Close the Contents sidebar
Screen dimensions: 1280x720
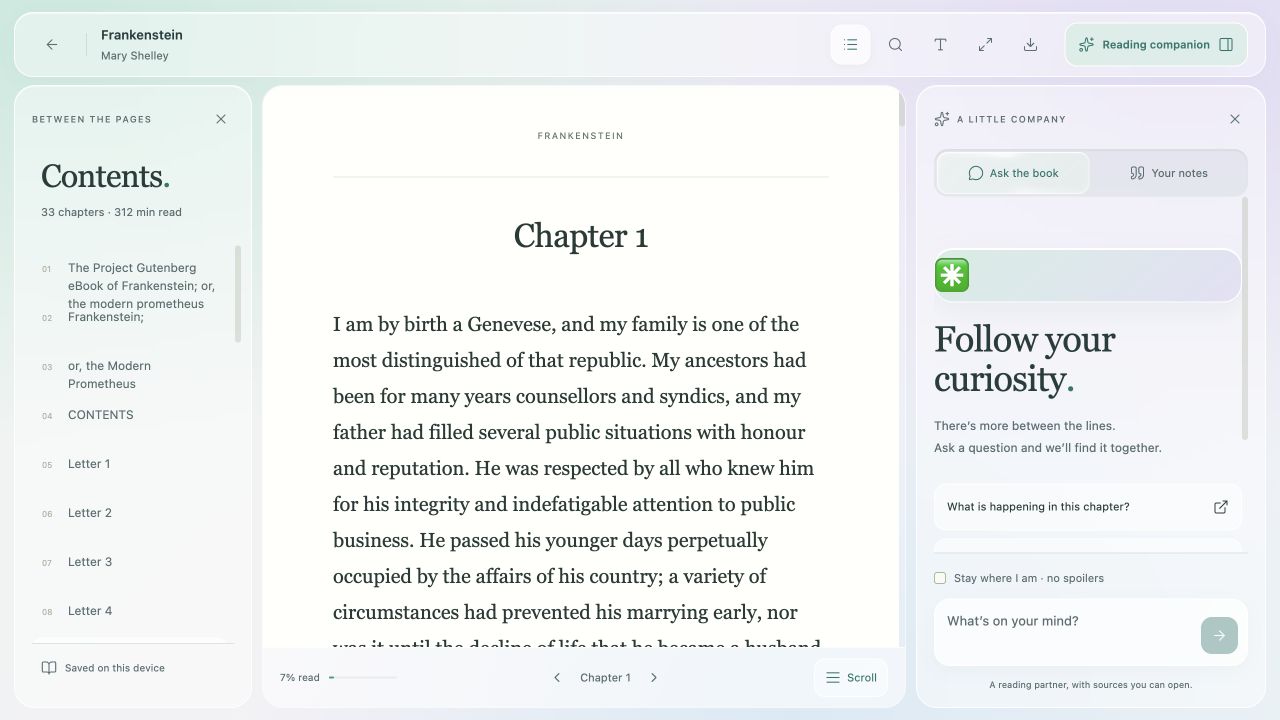(221, 119)
